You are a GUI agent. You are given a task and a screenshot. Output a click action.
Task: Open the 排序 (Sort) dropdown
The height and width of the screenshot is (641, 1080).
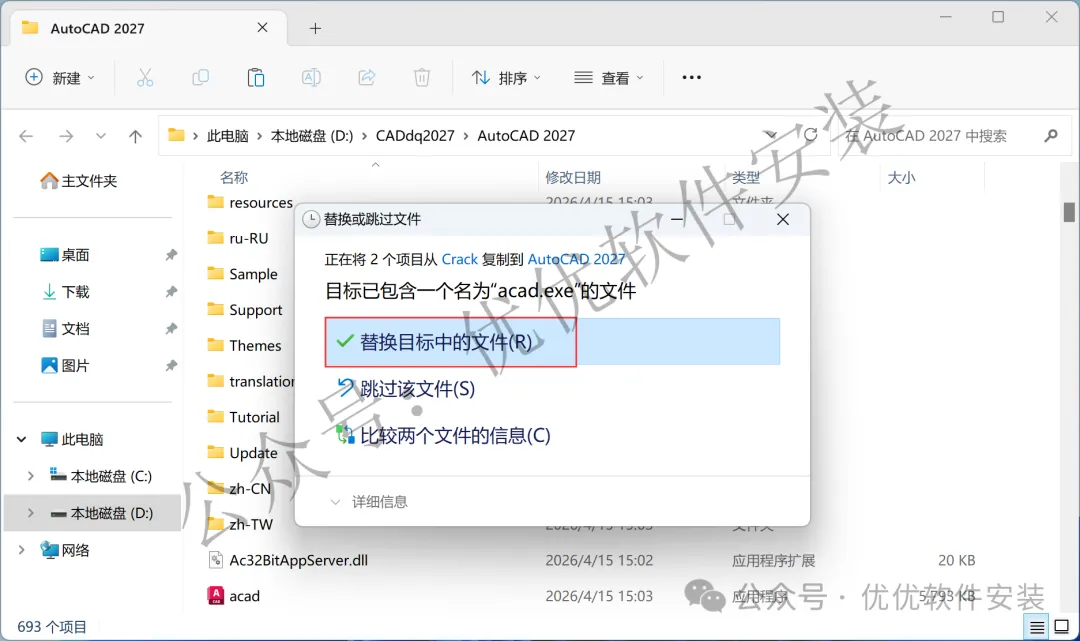pyautogui.click(x=506, y=78)
